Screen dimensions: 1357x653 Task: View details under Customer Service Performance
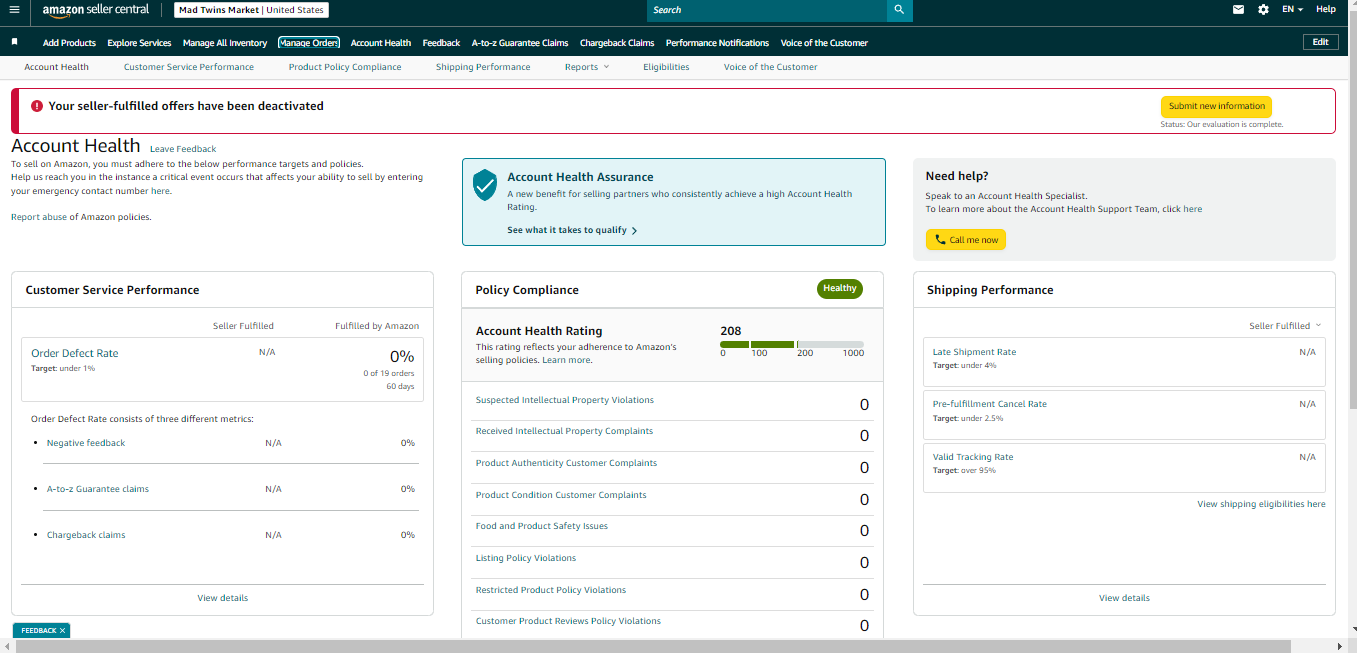(x=223, y=598)
